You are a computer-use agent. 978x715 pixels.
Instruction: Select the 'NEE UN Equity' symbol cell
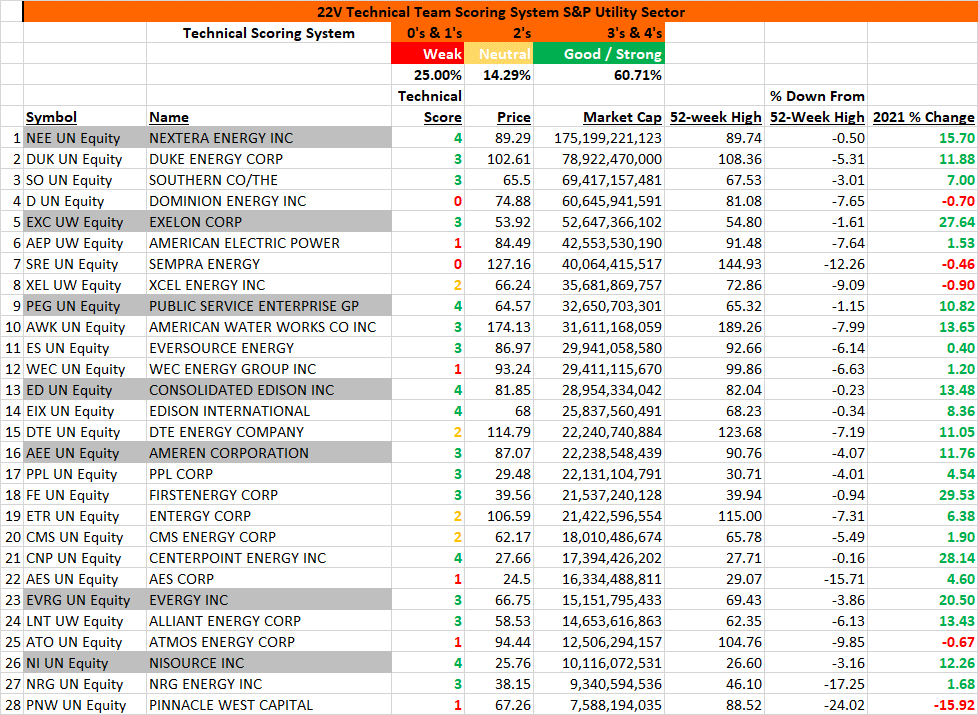85,138
